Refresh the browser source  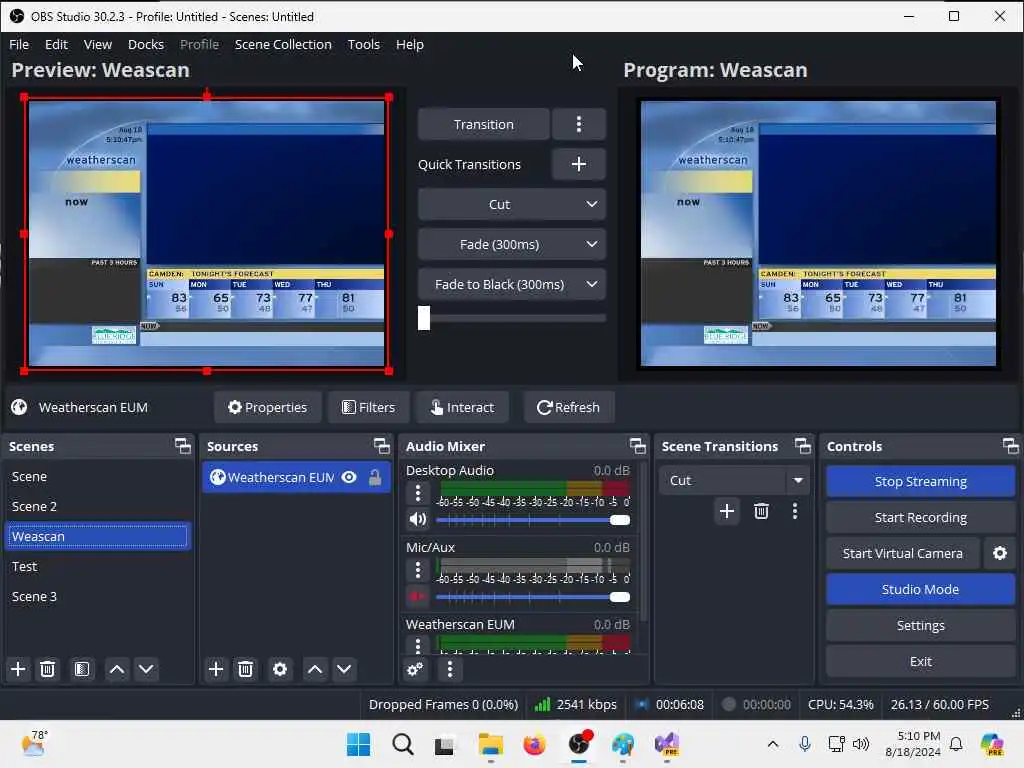[x=568, y=407]
